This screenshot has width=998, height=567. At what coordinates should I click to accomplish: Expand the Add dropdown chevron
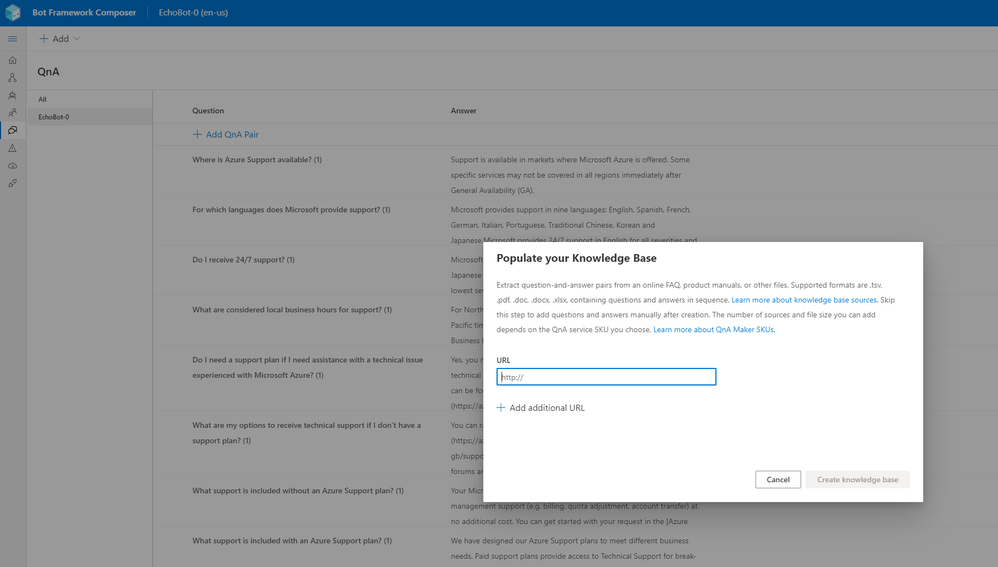click(77, 39)
